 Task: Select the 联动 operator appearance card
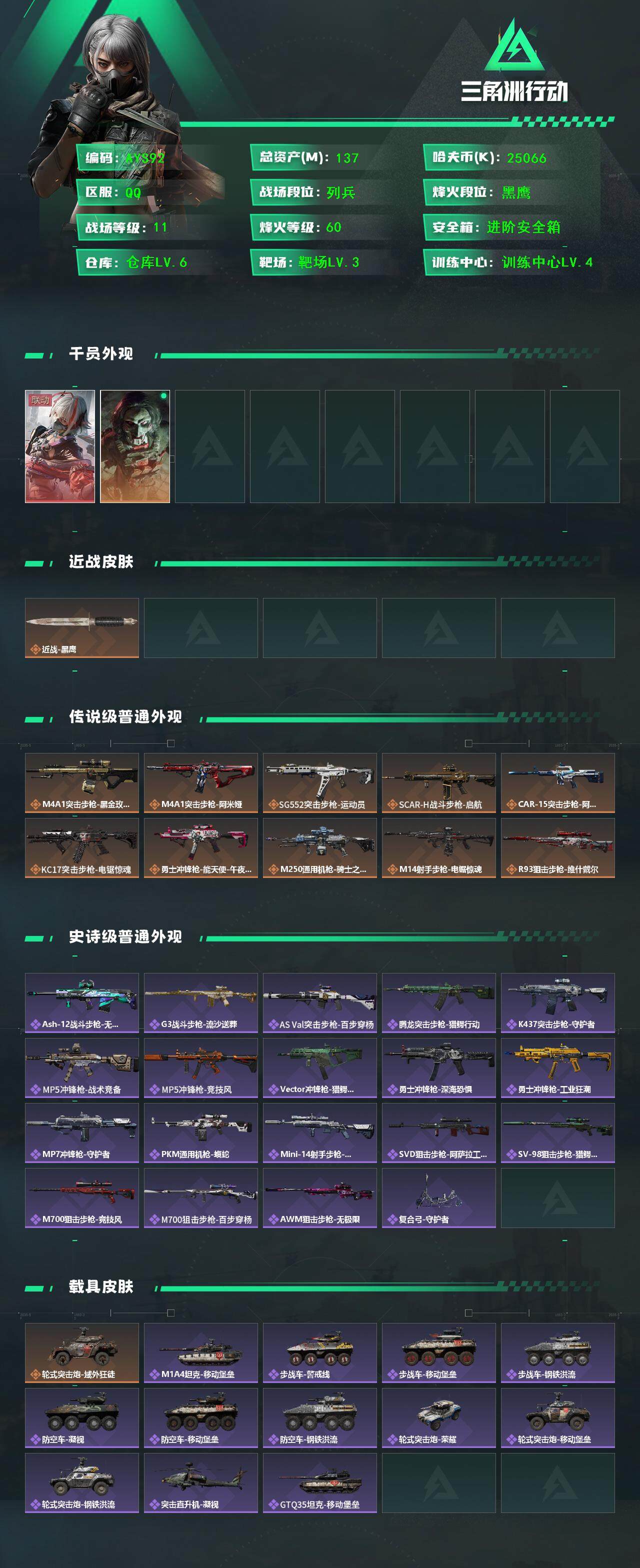pos(59,446)
